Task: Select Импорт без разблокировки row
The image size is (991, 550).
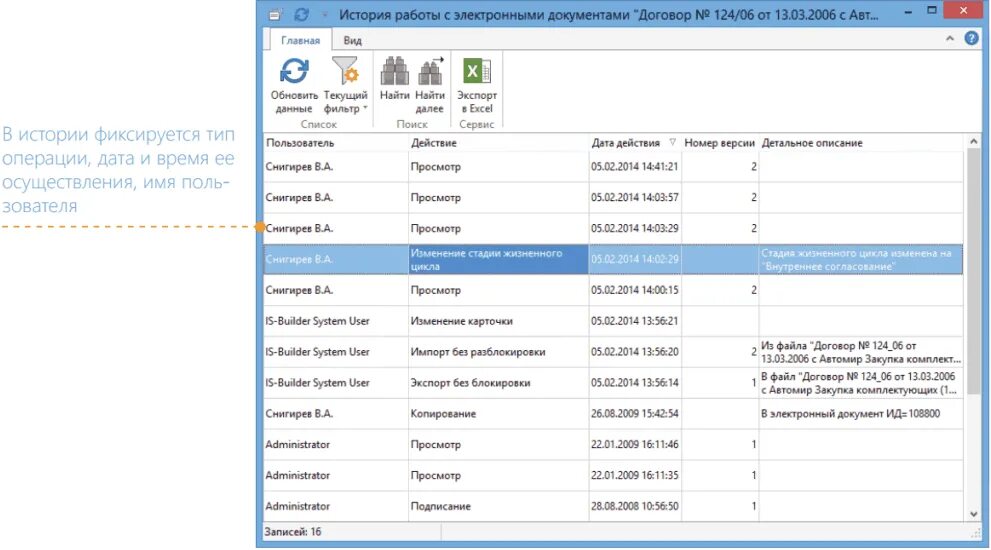Action: [x=613, y=352]
